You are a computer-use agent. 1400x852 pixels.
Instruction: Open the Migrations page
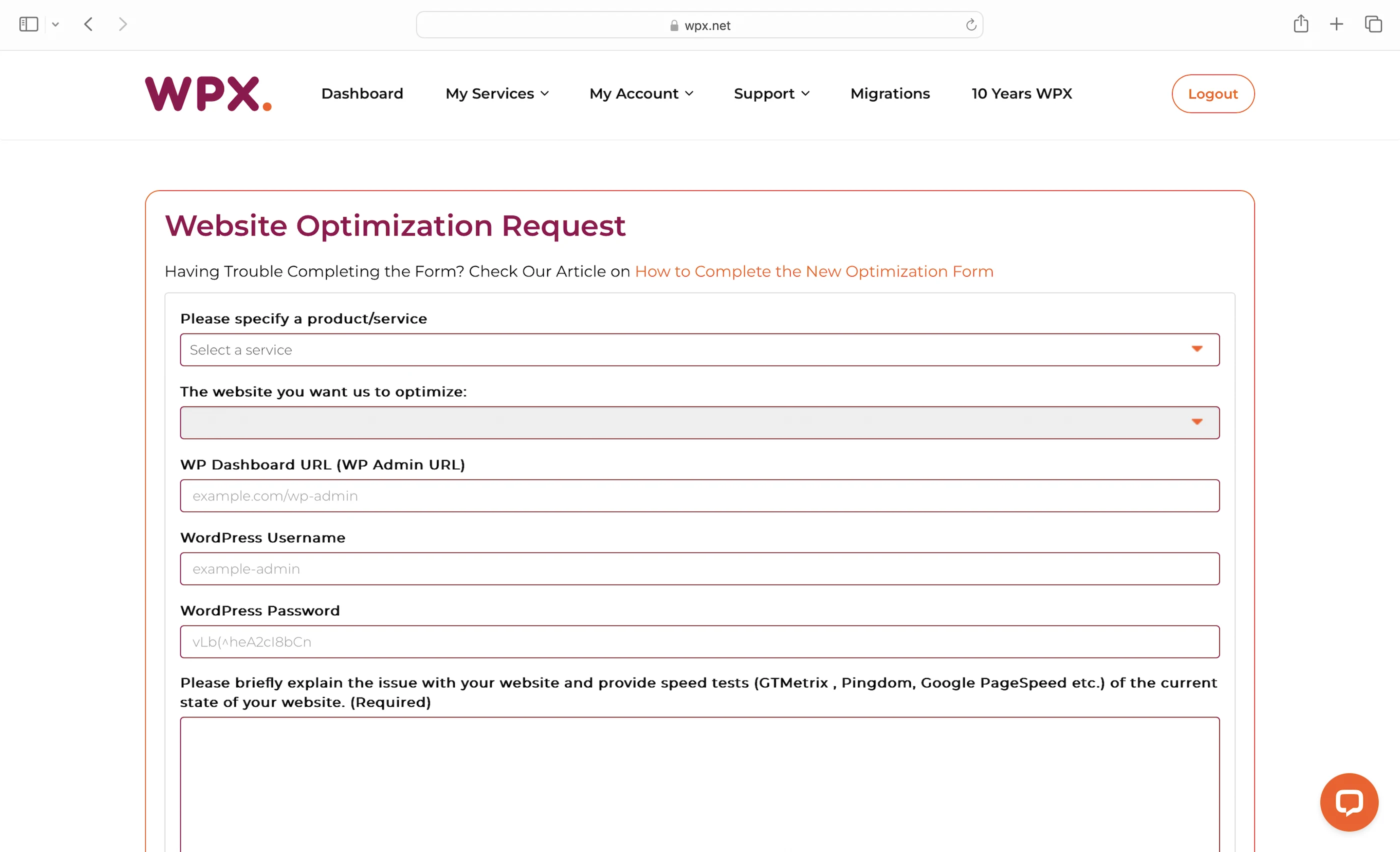890,93
